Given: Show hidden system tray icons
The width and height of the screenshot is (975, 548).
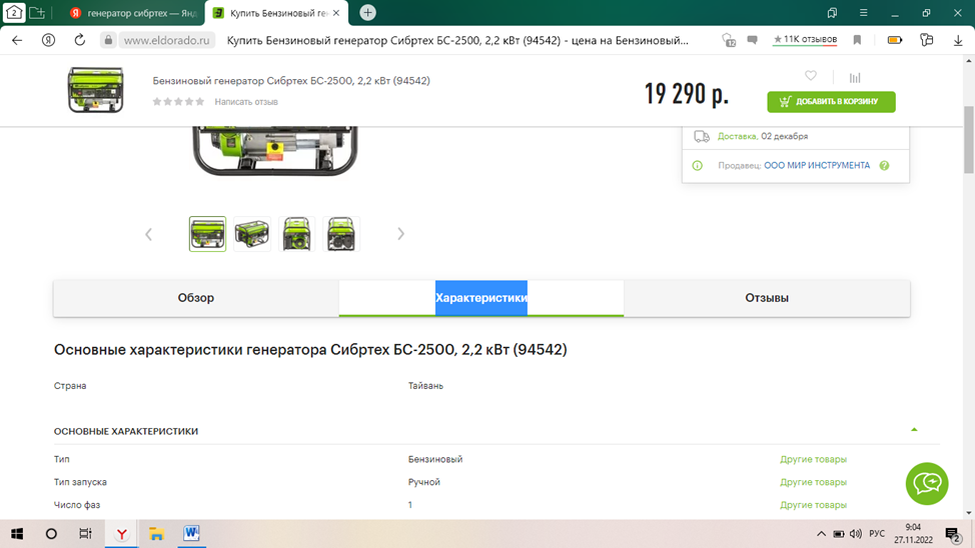Looking at the screenshot, I should pos(821,534).
